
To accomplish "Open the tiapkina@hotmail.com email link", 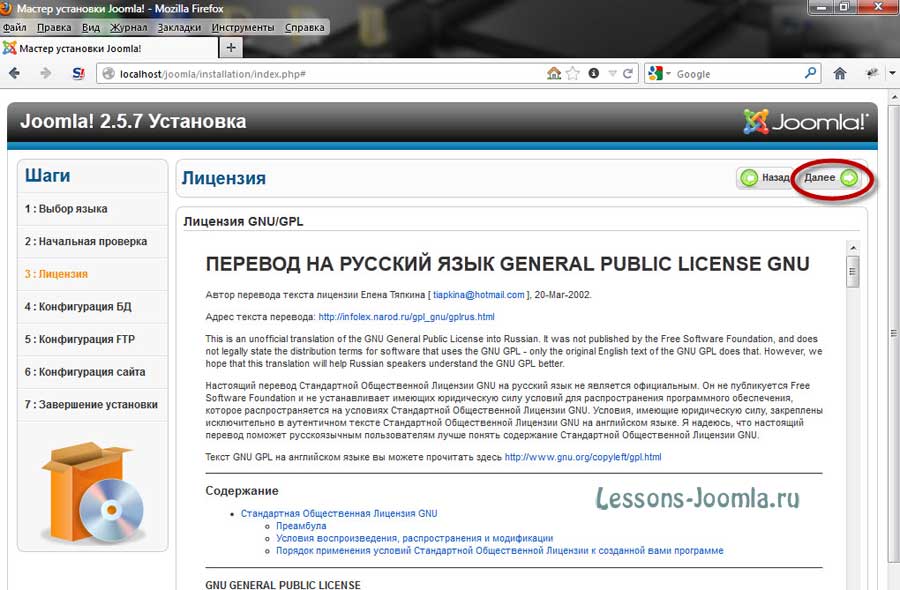I will coord(479,295).
